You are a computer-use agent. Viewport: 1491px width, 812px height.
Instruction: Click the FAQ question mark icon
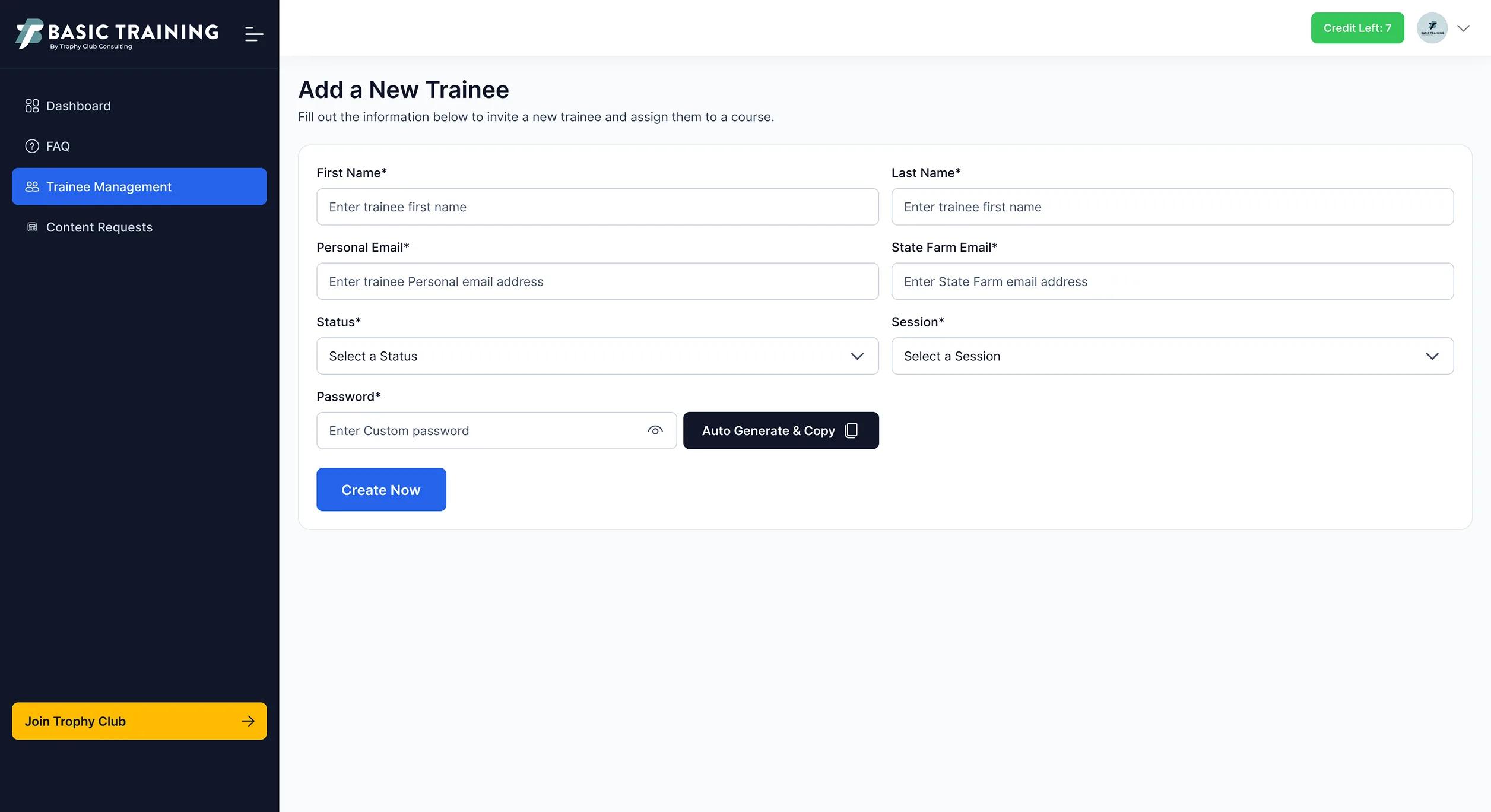pyautogui.click(x=32, y=146)
